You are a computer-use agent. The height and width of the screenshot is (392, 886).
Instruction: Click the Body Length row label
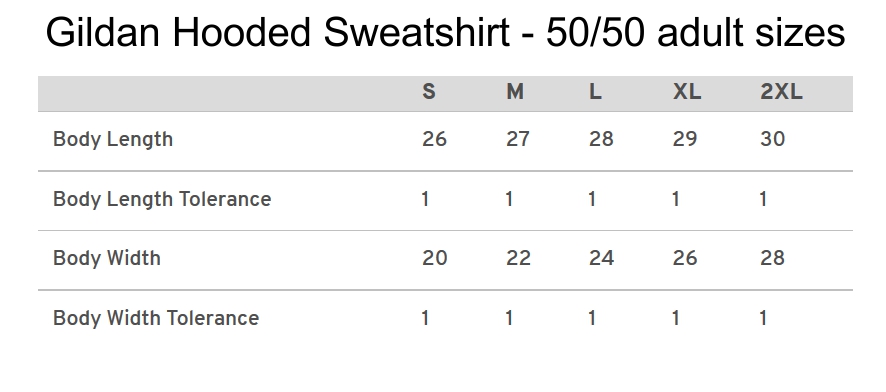click(113, 140)
